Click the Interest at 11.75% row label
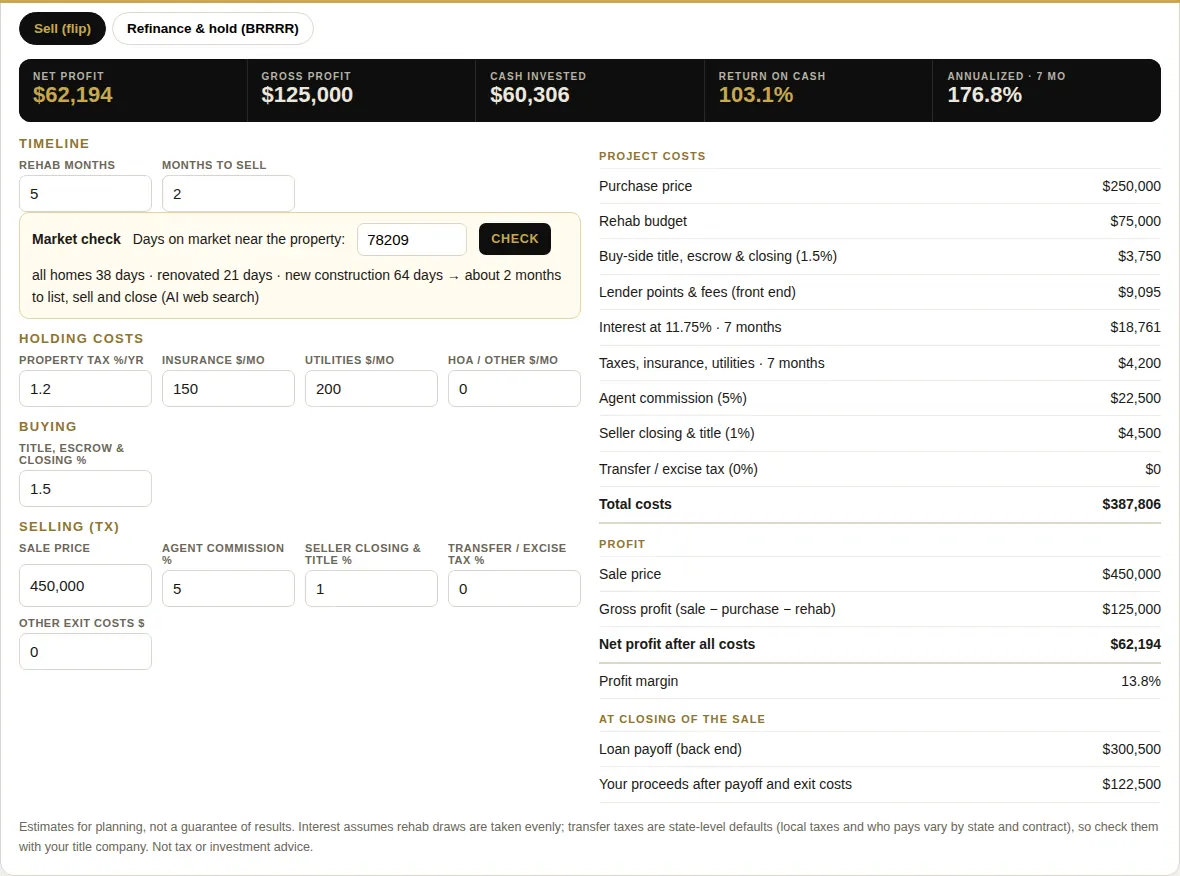 point(690,327)
